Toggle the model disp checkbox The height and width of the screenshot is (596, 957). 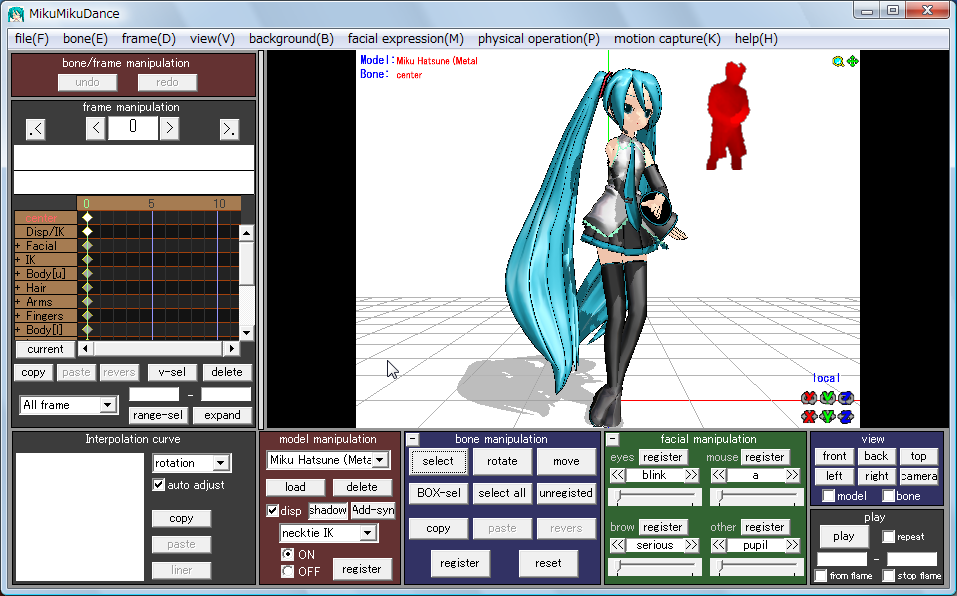tap(273, 511)
